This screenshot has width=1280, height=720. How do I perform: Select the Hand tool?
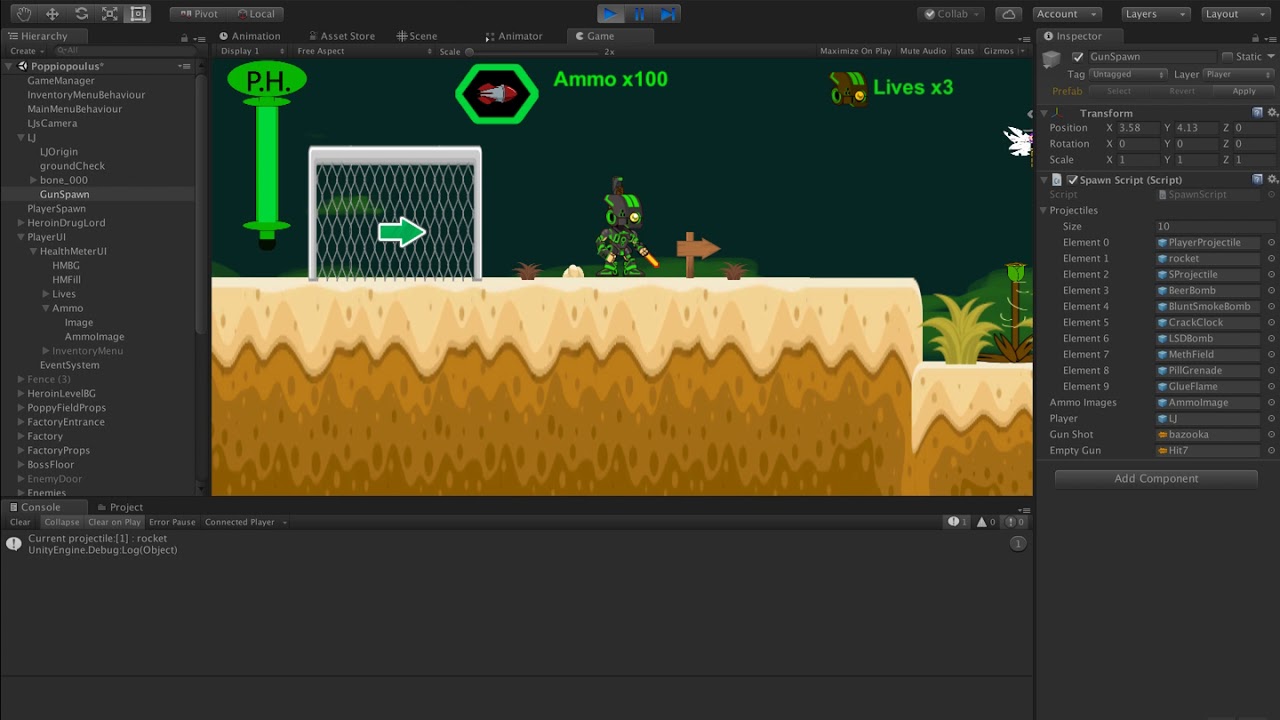tap(24, 14)
